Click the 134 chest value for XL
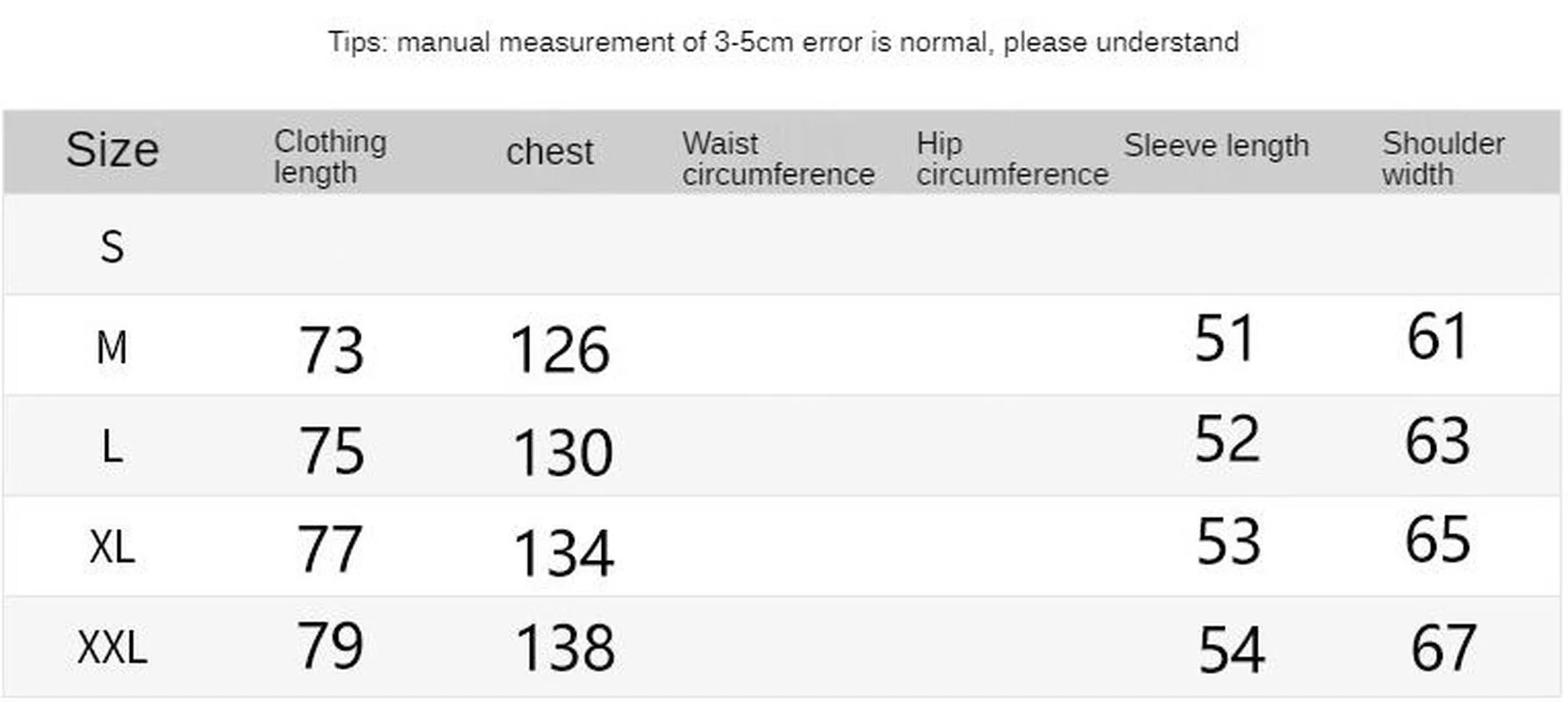The height and width of the screenshot is (702, 1568). 562,553
